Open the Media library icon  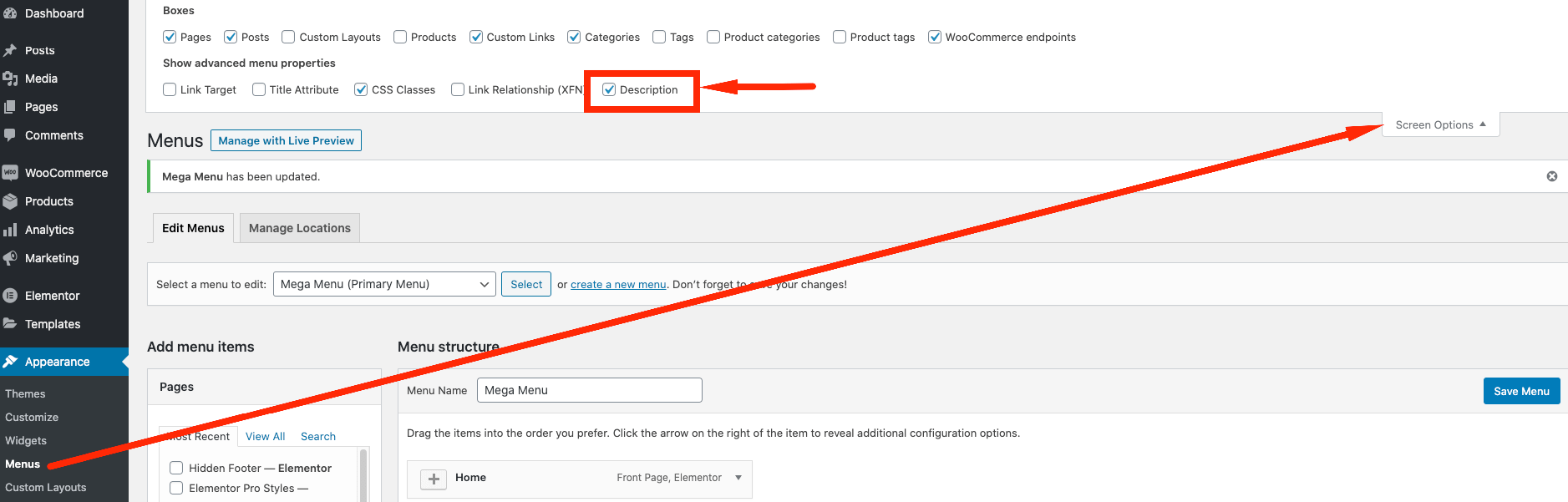coord(10,79)
